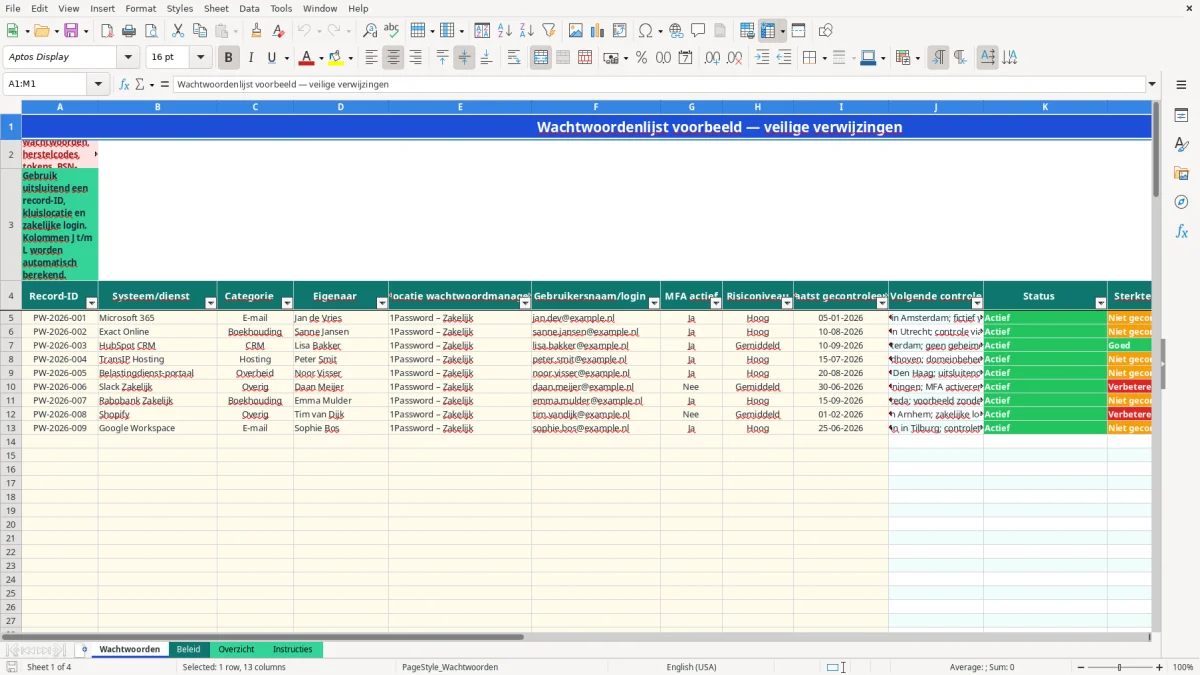Switch to the Instructies sheet tab
This screenshot has height=675, width=1200.
coord(293,649)
